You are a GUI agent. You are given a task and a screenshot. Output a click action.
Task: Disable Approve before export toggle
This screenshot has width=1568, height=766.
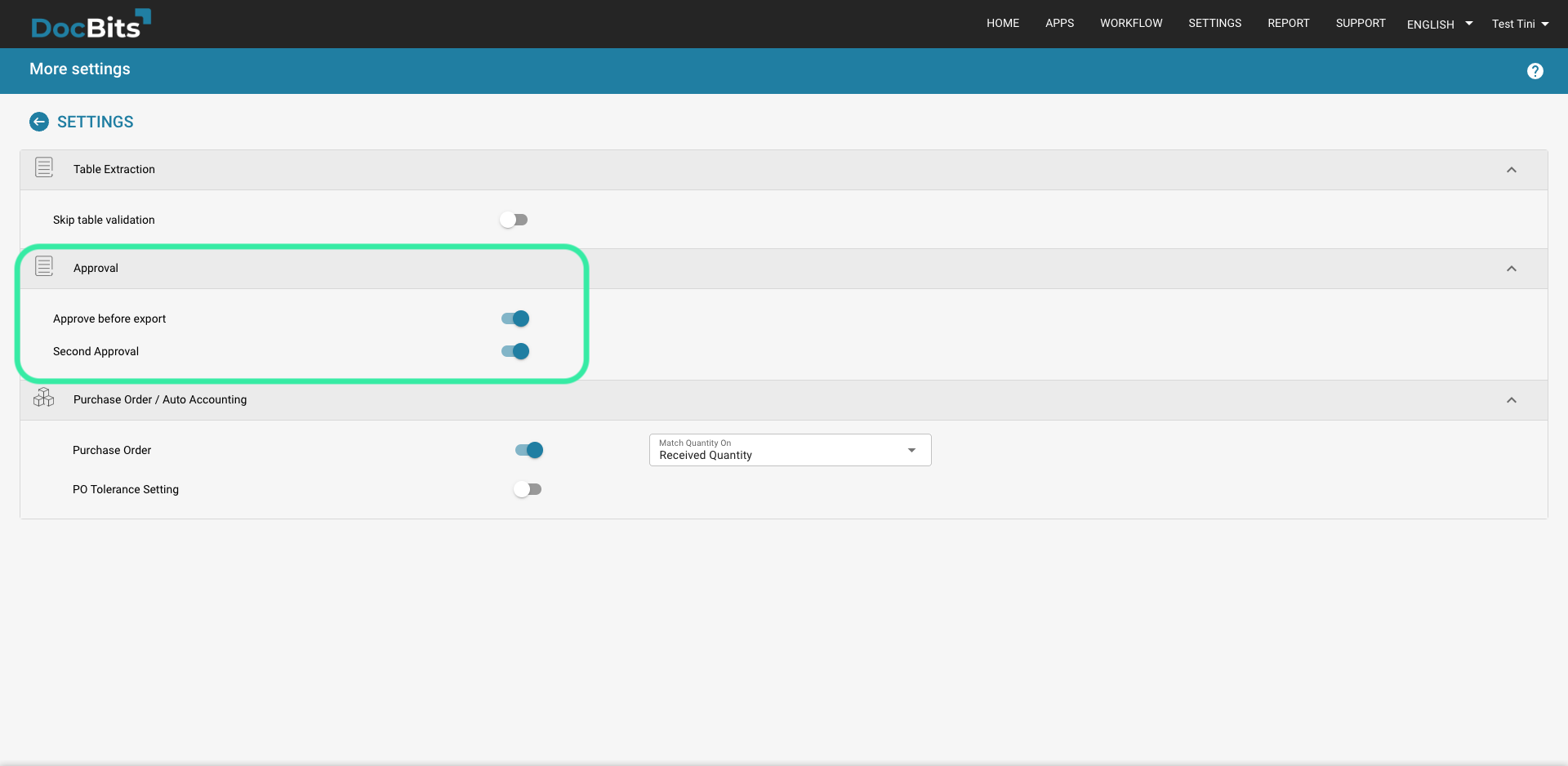(515, 318)
